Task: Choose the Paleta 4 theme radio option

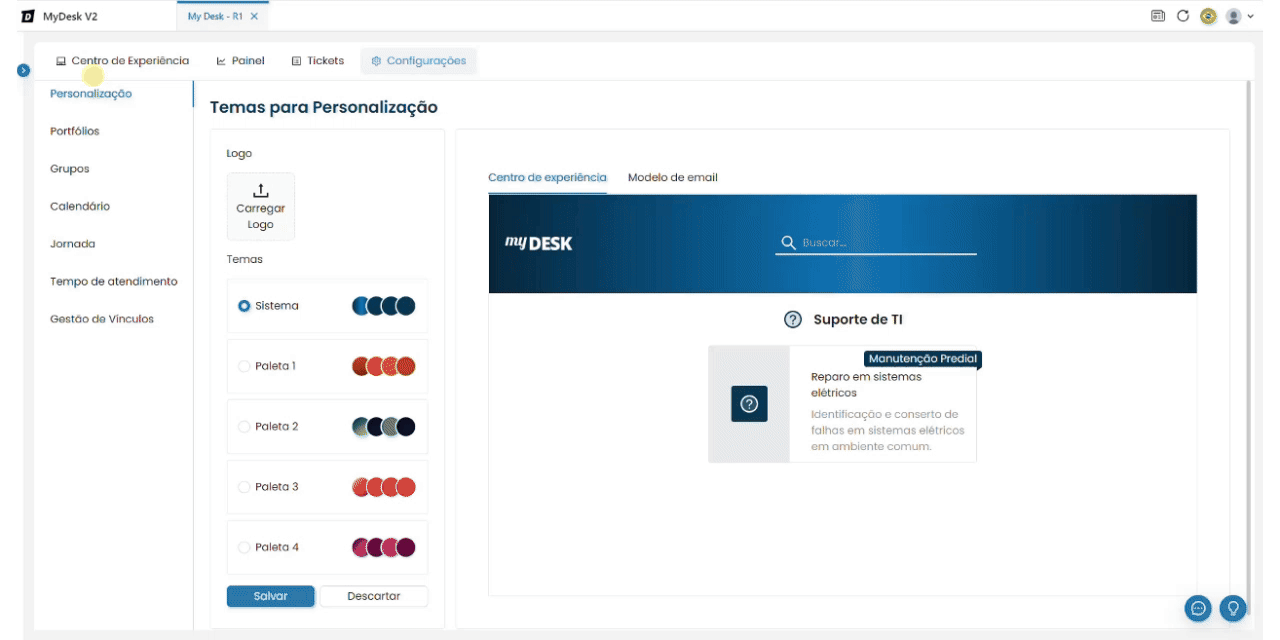Action: point(244,548)
